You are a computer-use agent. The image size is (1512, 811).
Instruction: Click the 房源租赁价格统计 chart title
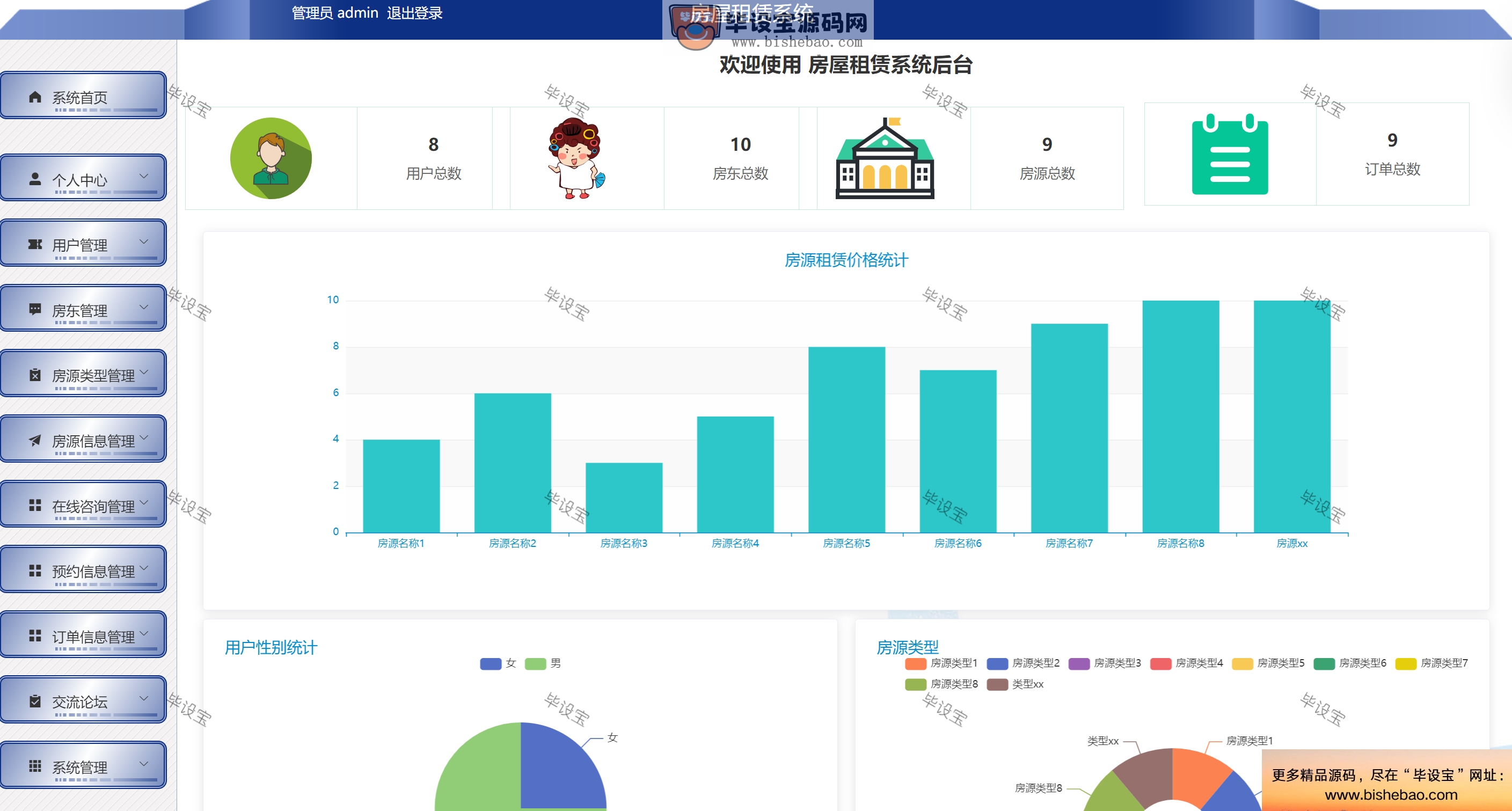[846, 260]
